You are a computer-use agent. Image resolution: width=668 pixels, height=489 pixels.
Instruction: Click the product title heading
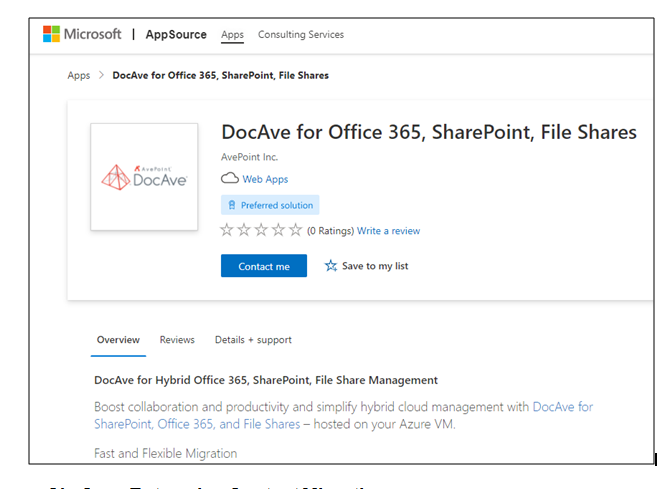[x=429, y=132]
